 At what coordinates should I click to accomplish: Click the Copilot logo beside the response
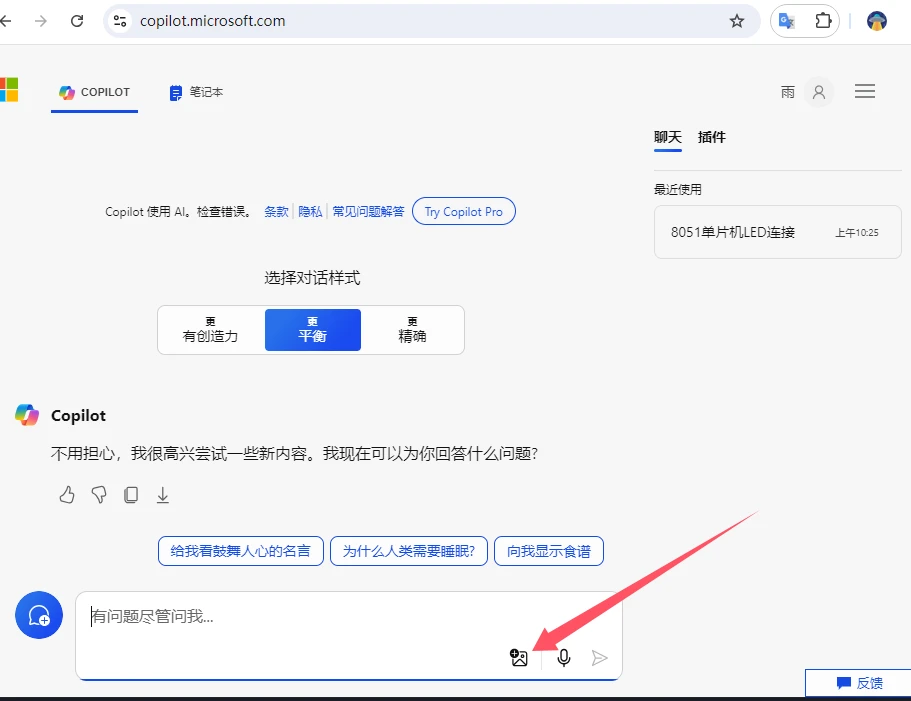tap(27, 415)
